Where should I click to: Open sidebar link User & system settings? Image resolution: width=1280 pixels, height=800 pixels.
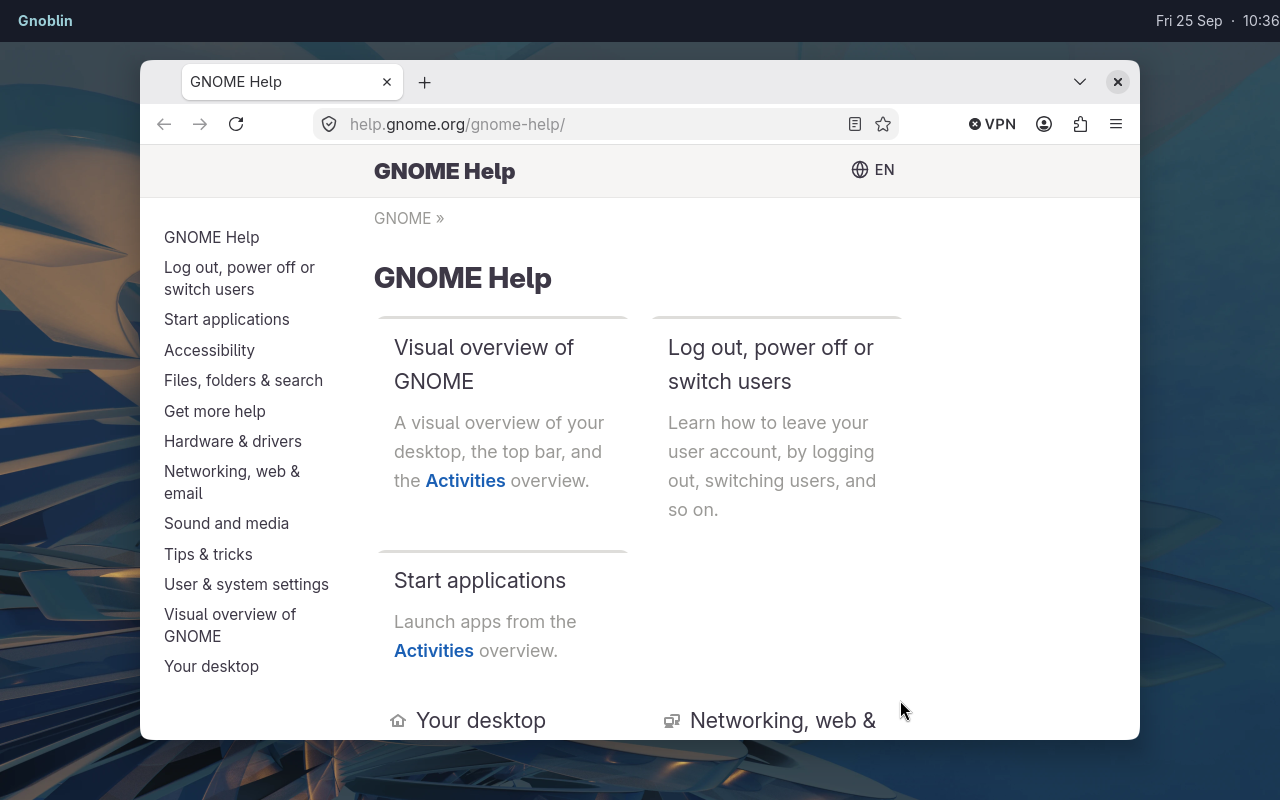click(246, 584)
